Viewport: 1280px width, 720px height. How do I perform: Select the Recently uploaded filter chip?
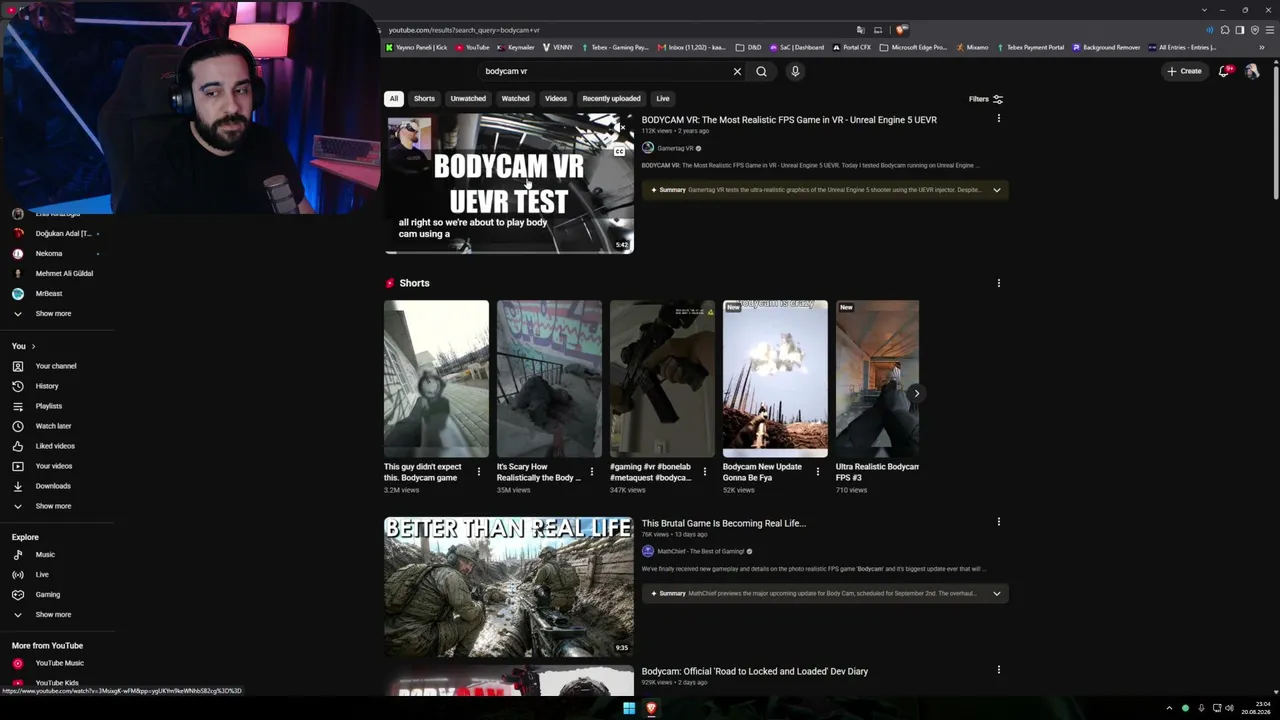(611, 98)
